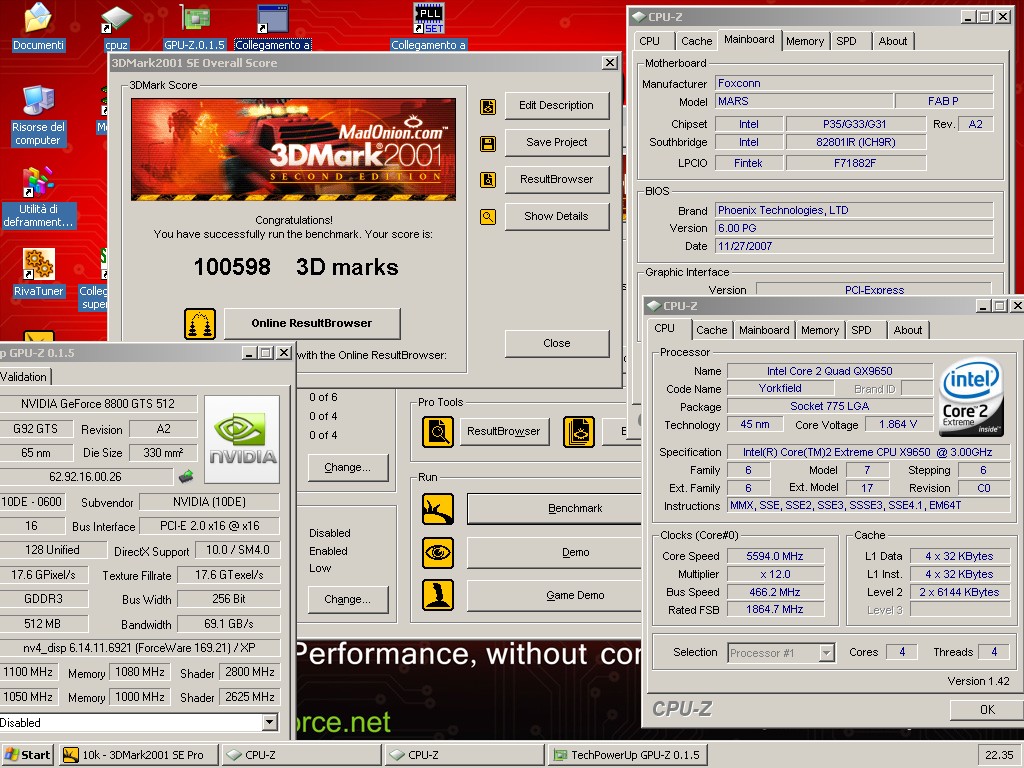This screenshot has height=768, width=1024.
Task: Click the Start button
Action: tap(28, 755)
